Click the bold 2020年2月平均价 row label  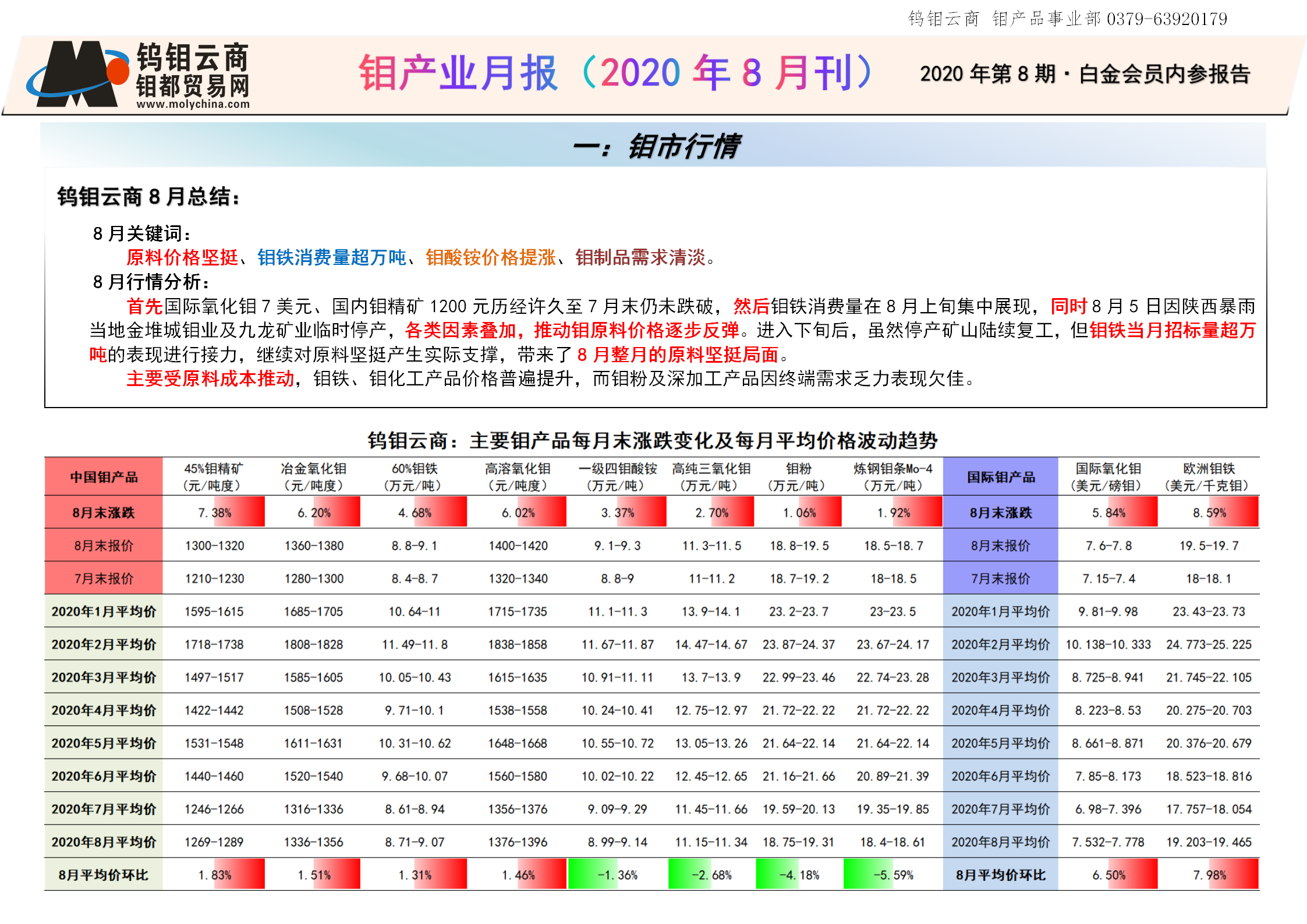(x=104, y=645)
